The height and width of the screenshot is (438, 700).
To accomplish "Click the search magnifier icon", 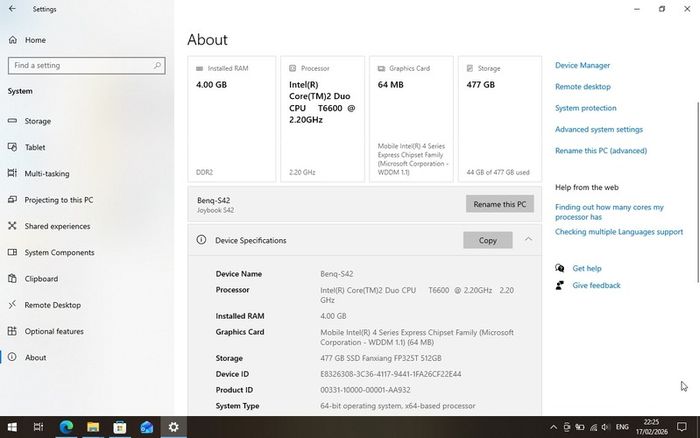I will 157,65.
